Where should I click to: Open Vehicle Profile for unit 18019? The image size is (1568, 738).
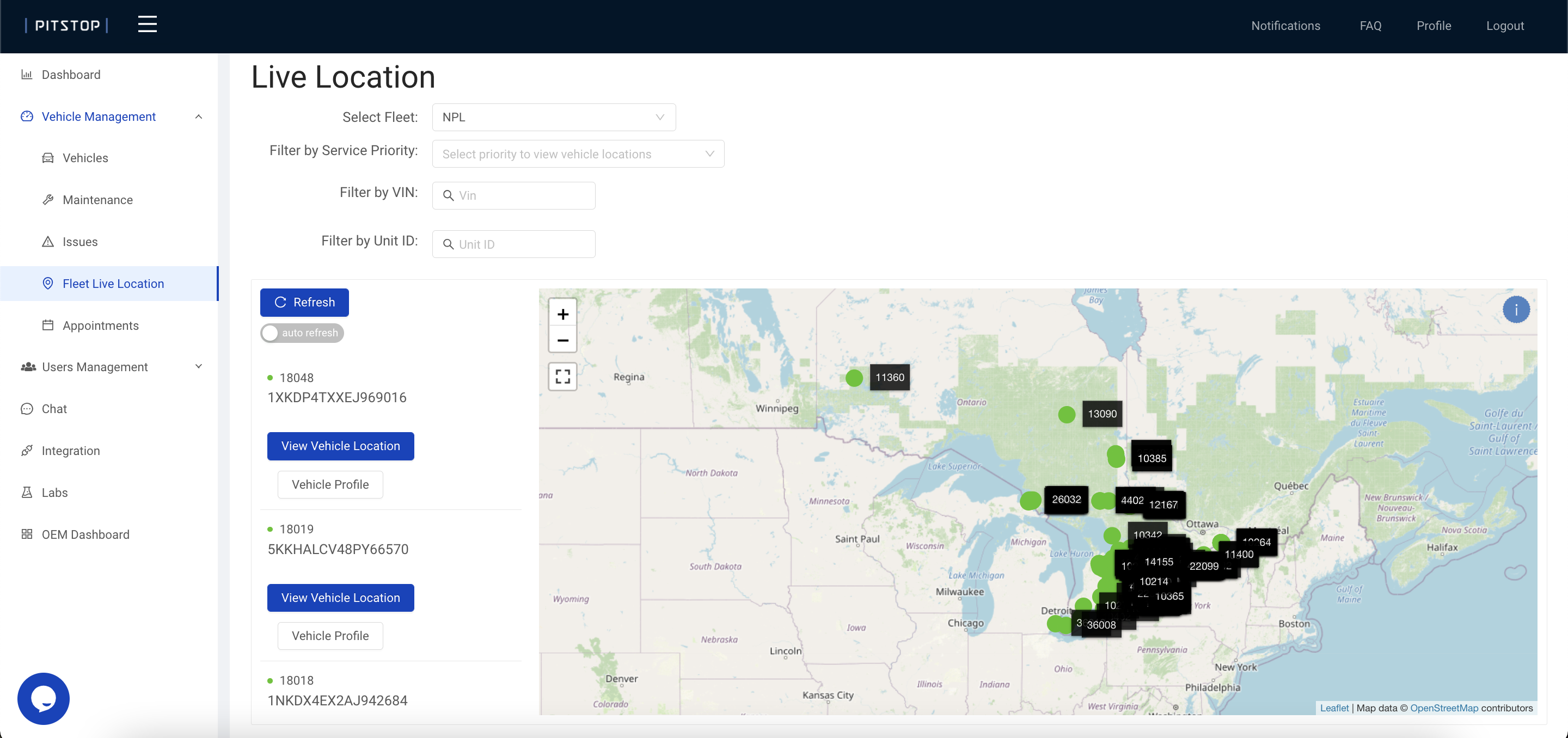click(330, 636)
